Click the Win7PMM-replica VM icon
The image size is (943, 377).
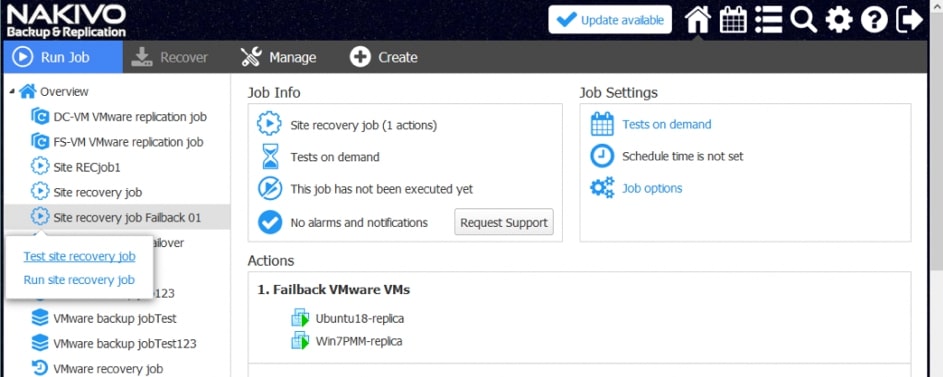(300, 341)
